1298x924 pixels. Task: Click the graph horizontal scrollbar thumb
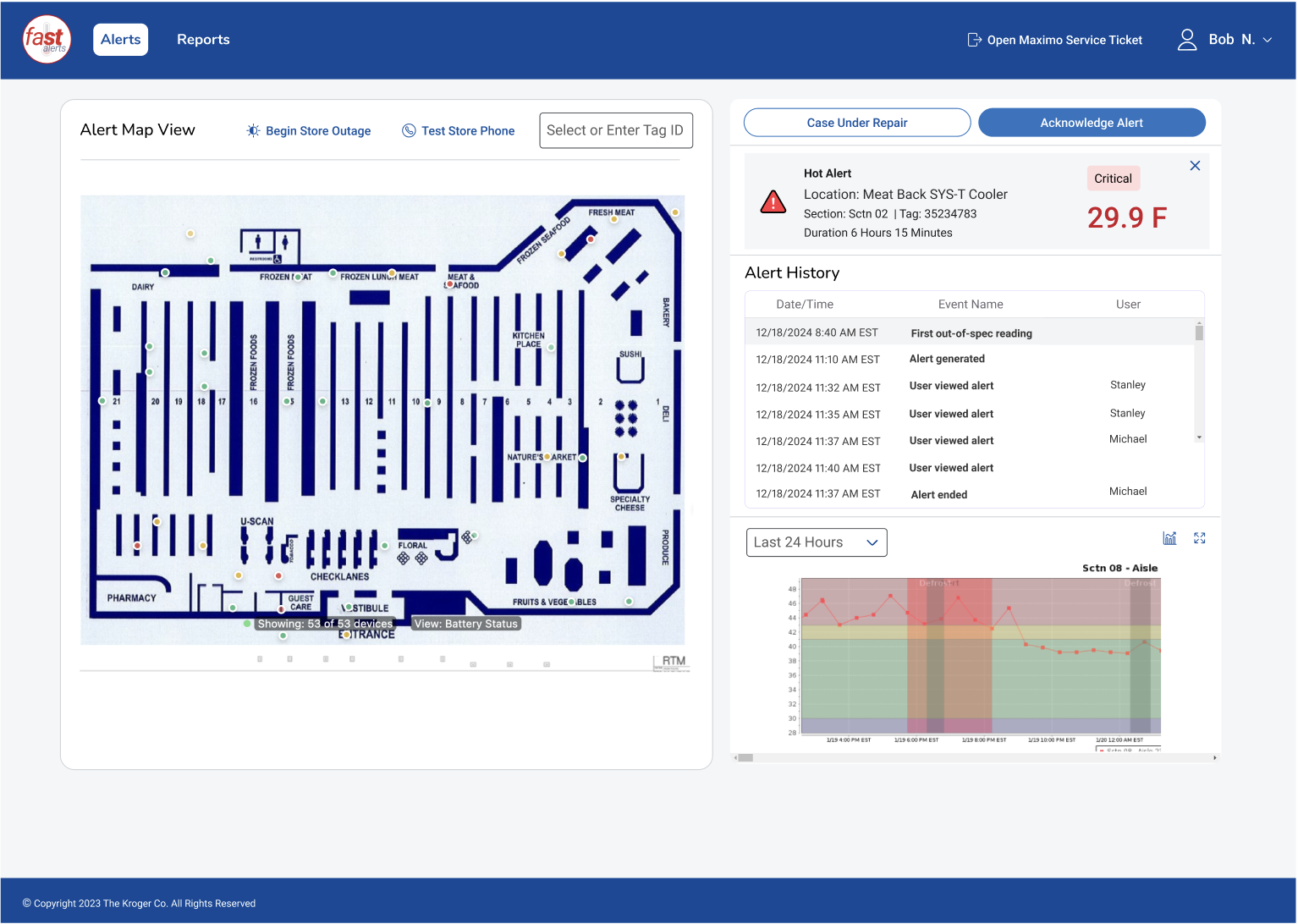coord(745,758)
